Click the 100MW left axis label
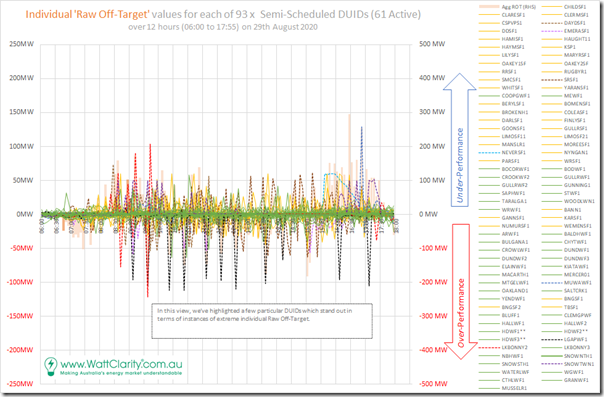The width and height of the screenshot is (604, 397). pyautogui.click(x=22, y=146)
